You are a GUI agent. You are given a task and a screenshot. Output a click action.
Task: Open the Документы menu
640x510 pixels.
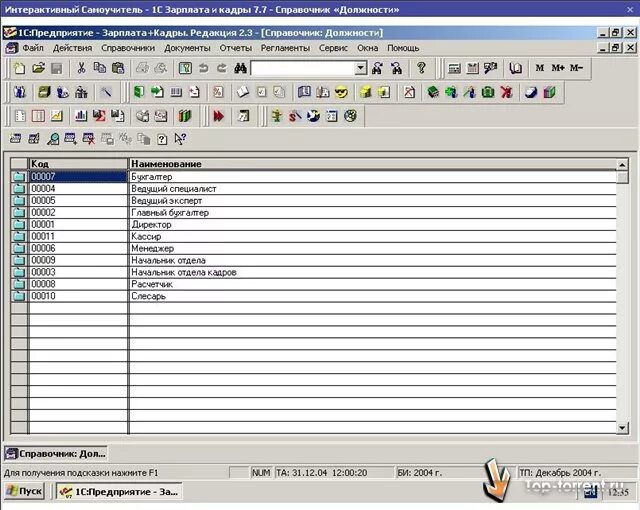click(x=187, y=48)
